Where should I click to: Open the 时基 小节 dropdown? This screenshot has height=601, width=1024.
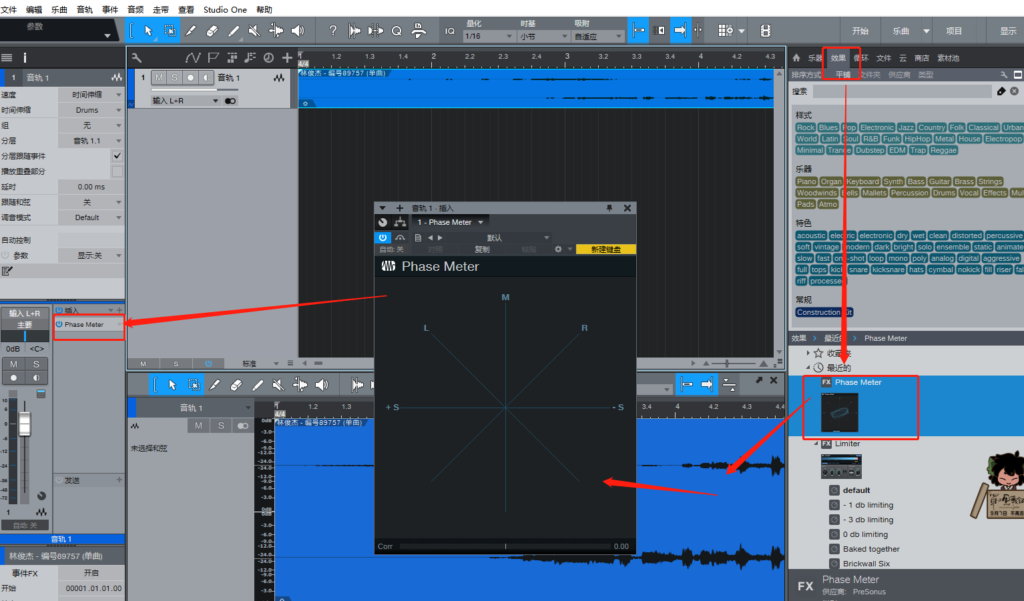click(543, 36)
